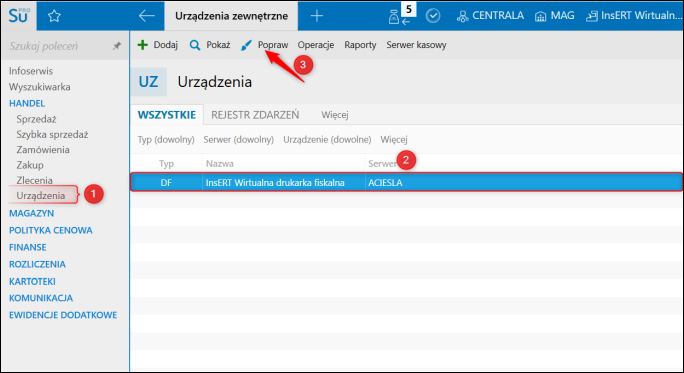Click the CENTRALA label in header
Screen dimensions: 684x373
498,16
